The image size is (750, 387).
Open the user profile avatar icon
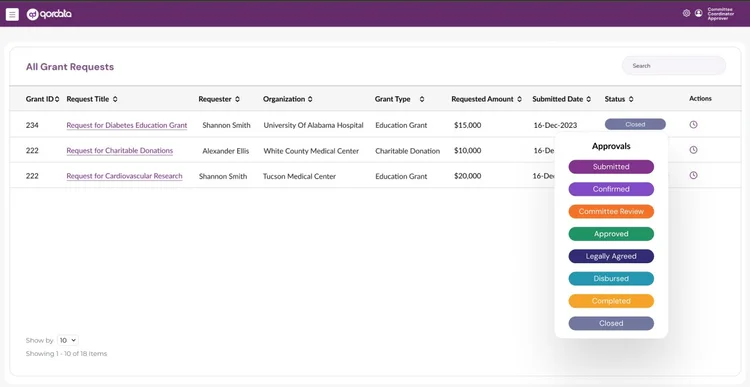(x=699, y=13)
